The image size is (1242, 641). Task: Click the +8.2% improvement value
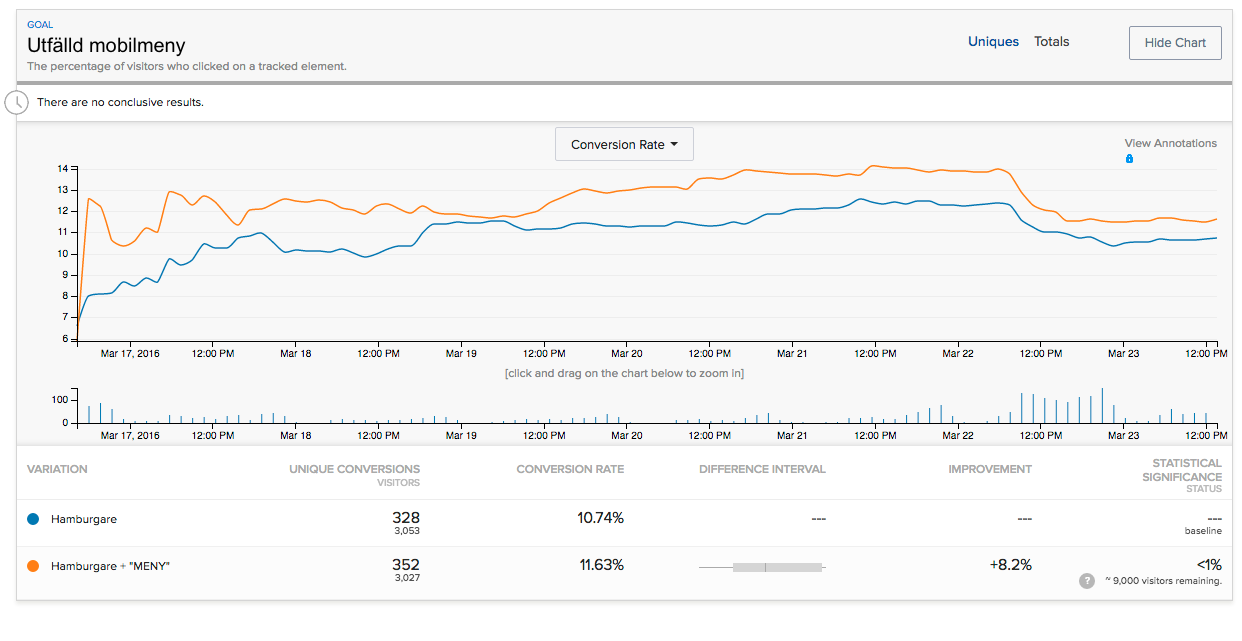click(1010, 565)
